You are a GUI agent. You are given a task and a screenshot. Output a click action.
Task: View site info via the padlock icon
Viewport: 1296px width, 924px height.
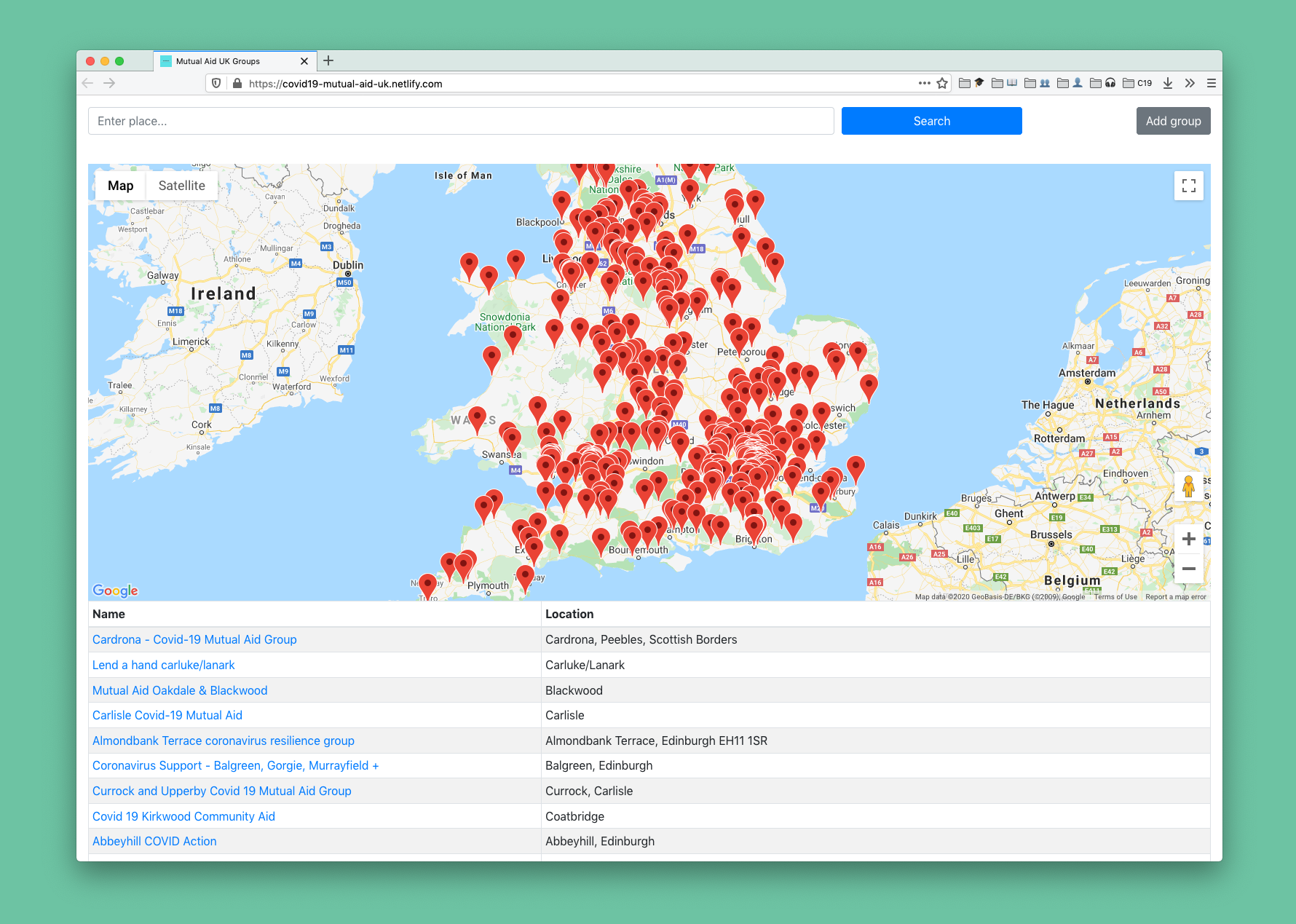(237, 83)
